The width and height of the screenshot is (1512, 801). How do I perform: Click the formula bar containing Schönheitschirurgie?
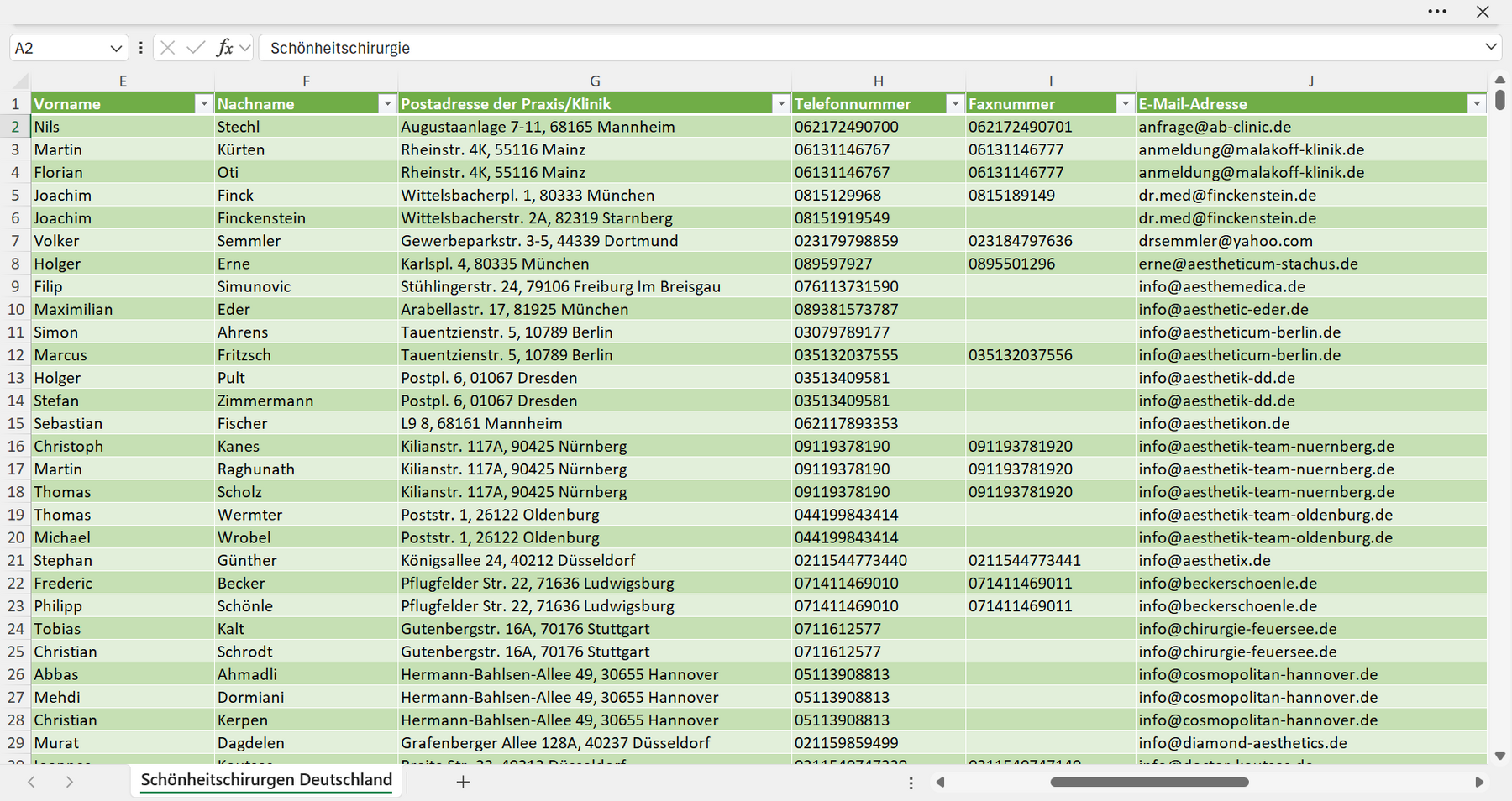click(x=869, y=48)
